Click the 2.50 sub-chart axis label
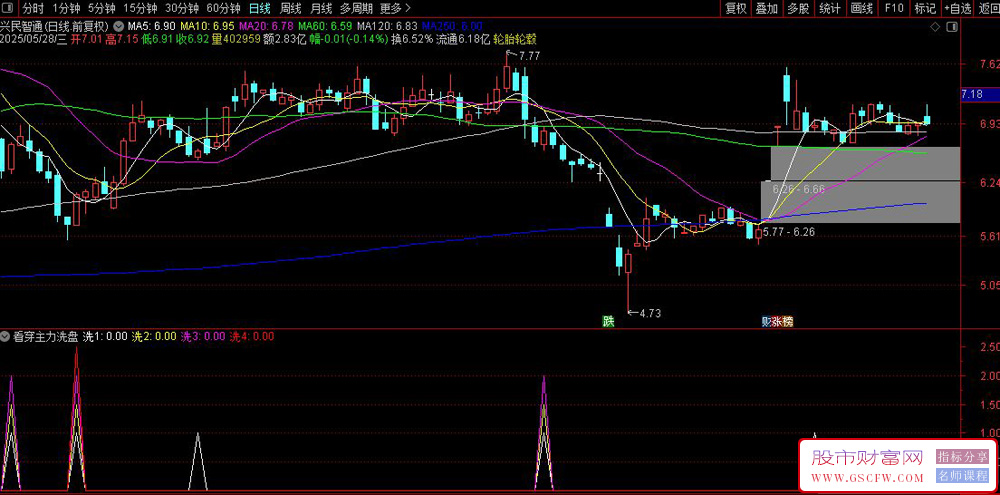Image resolution: width=1000 pixels, height=495 pixels. coord(990,346)
